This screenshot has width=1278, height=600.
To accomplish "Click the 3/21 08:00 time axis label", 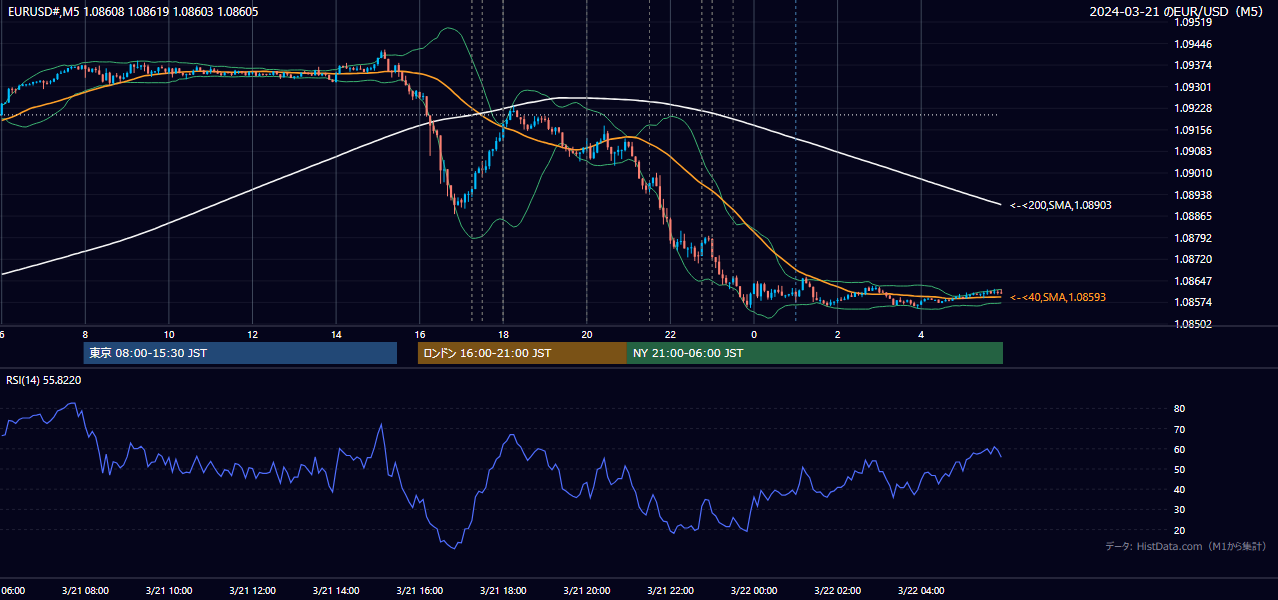I will click(85, 591).
